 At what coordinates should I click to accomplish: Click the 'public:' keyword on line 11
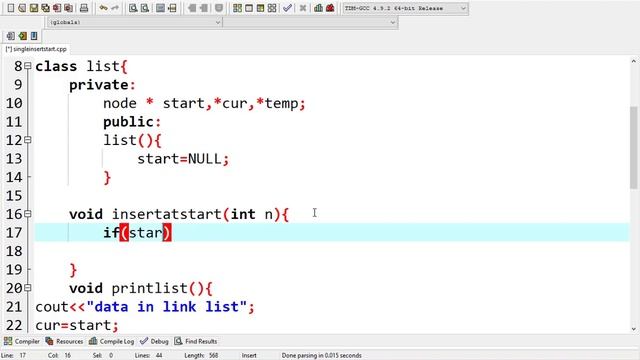coord(132,122)
